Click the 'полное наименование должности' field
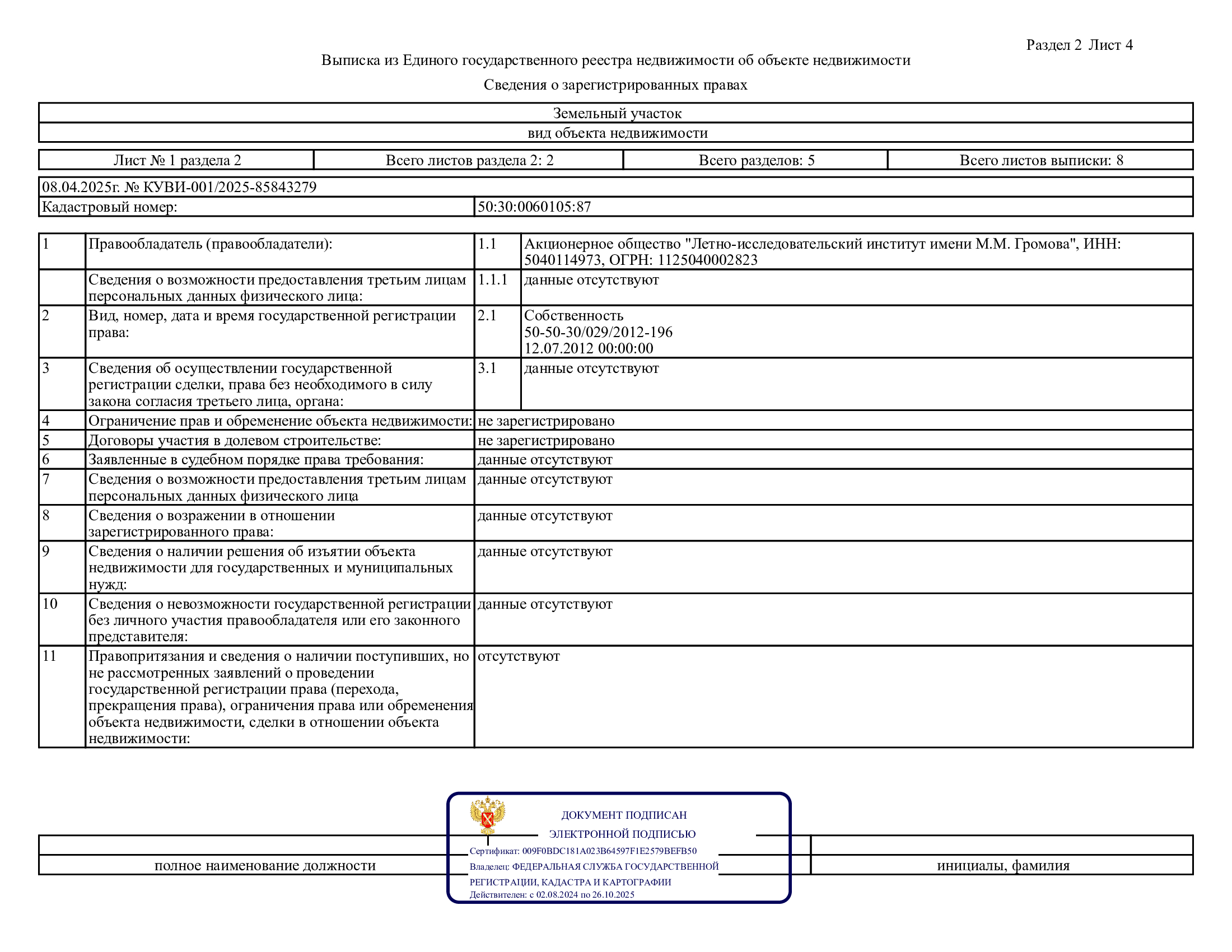The height and width of the screenshot is (952, 1232). click(264, 866)
